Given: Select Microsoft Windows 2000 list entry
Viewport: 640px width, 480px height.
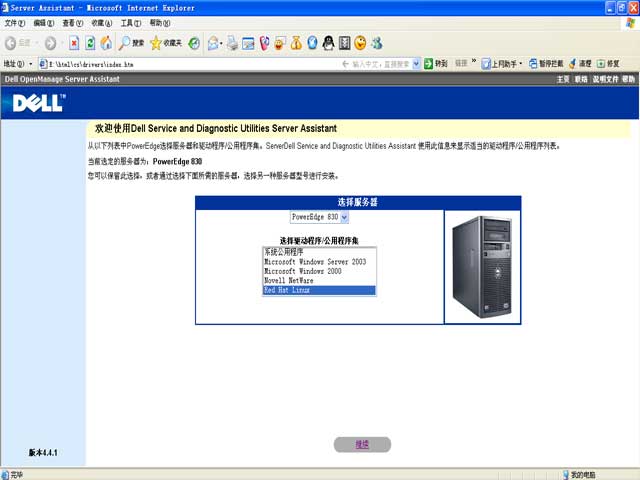Looking at the screenshot, I should (319, 271).
